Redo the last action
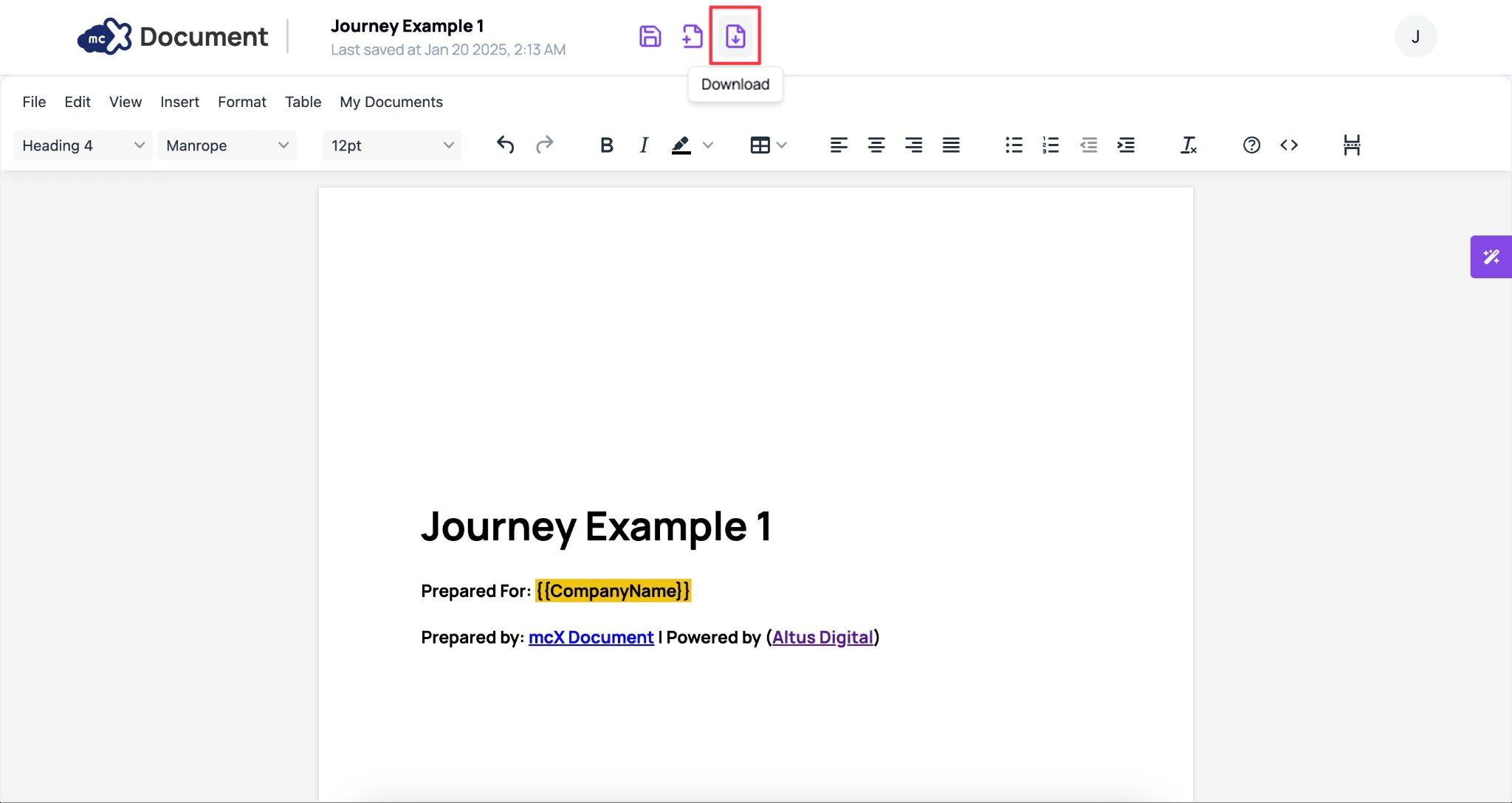 pos(544,145)
